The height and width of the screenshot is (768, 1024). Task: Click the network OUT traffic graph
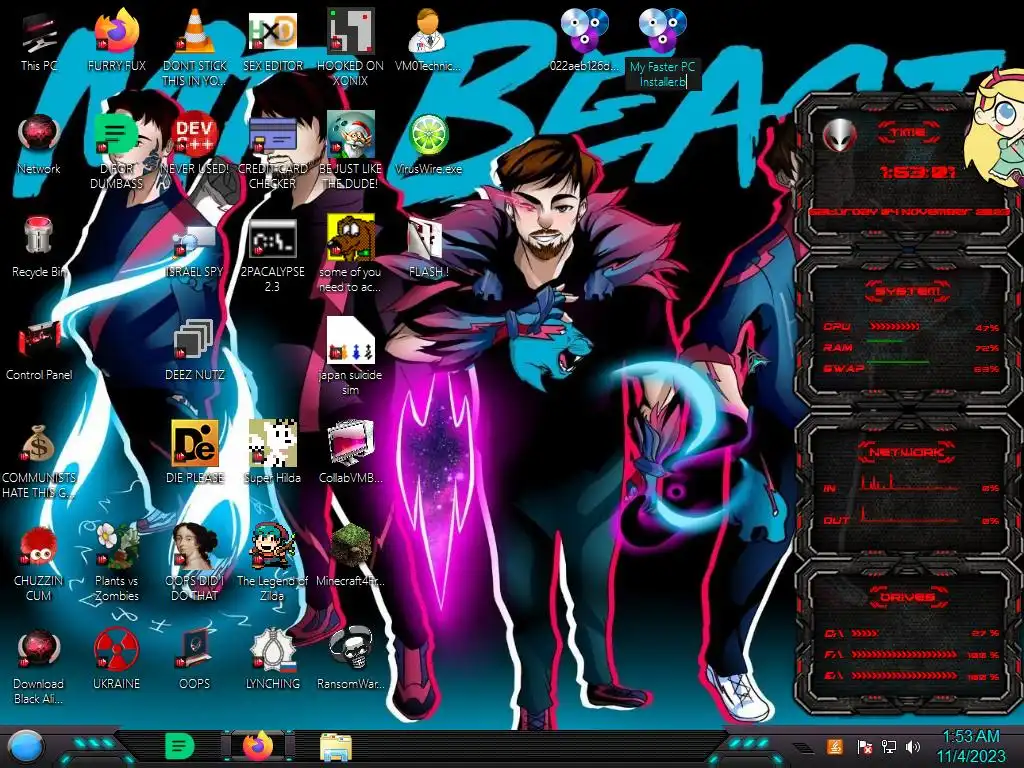[x=909, y=516]
